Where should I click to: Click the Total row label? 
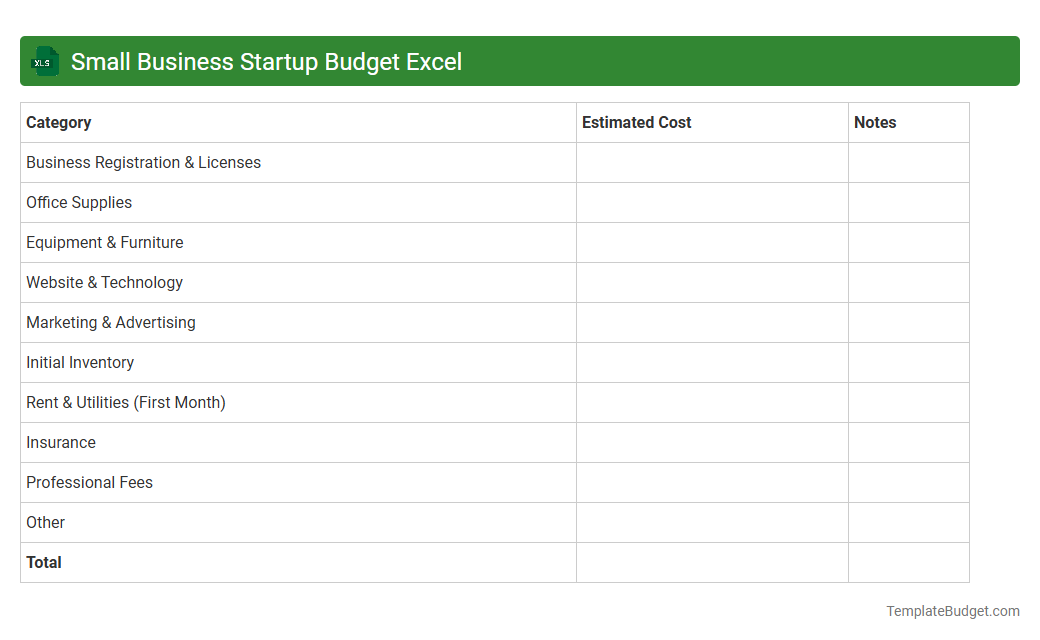(x=44, y=562)
